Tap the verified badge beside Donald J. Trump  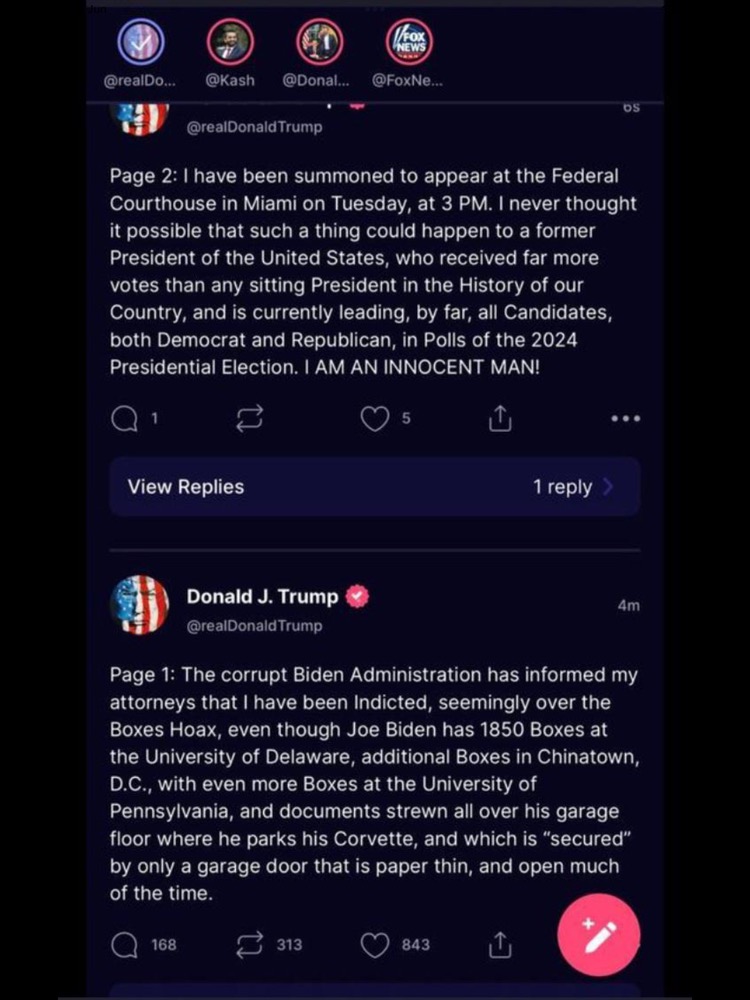pyautogui.click(x=357, y=597)
